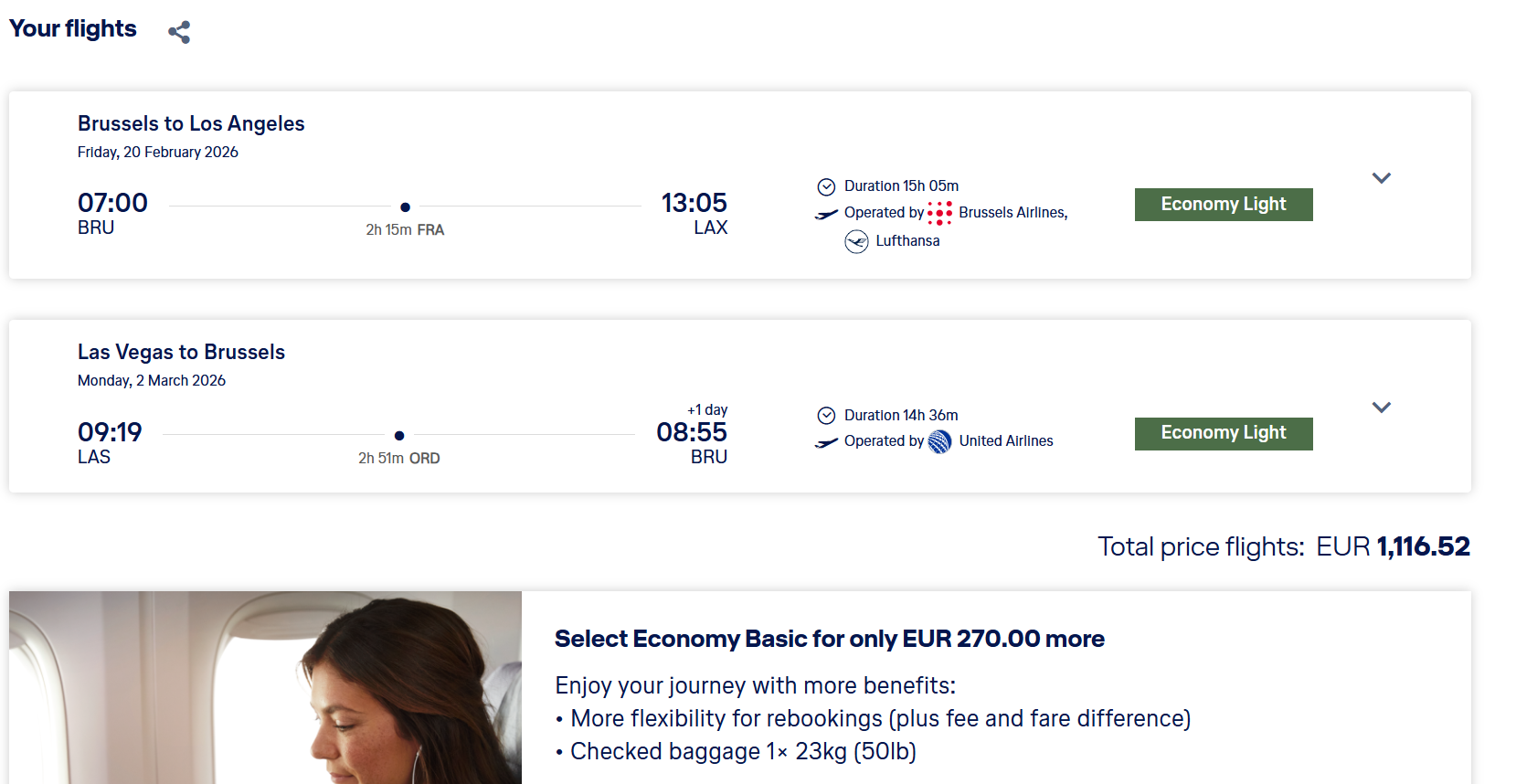The height and width of the screenshot is (784, 1516).
Task: Click the Brussels to Los Angeles heading
Action: (x=191, y=123)
